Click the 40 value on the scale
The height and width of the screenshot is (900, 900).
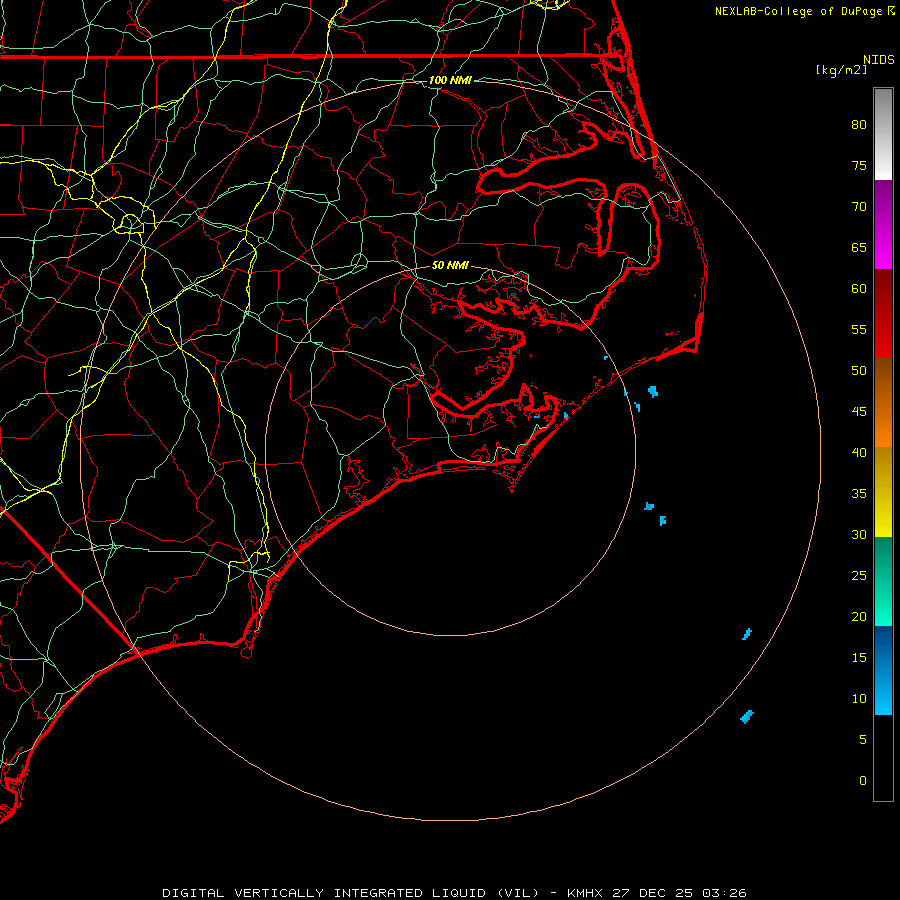tap(859, 453)
